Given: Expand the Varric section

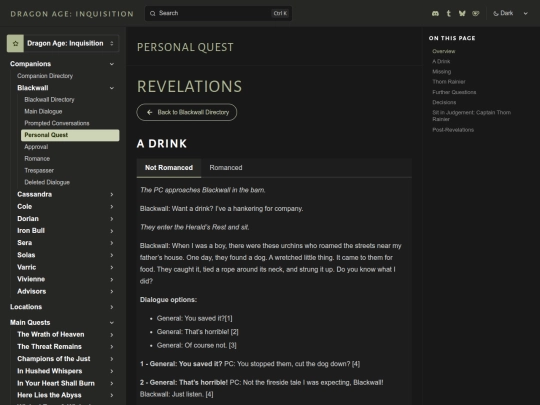Looking at the screenshot, I should click(112, 267).
